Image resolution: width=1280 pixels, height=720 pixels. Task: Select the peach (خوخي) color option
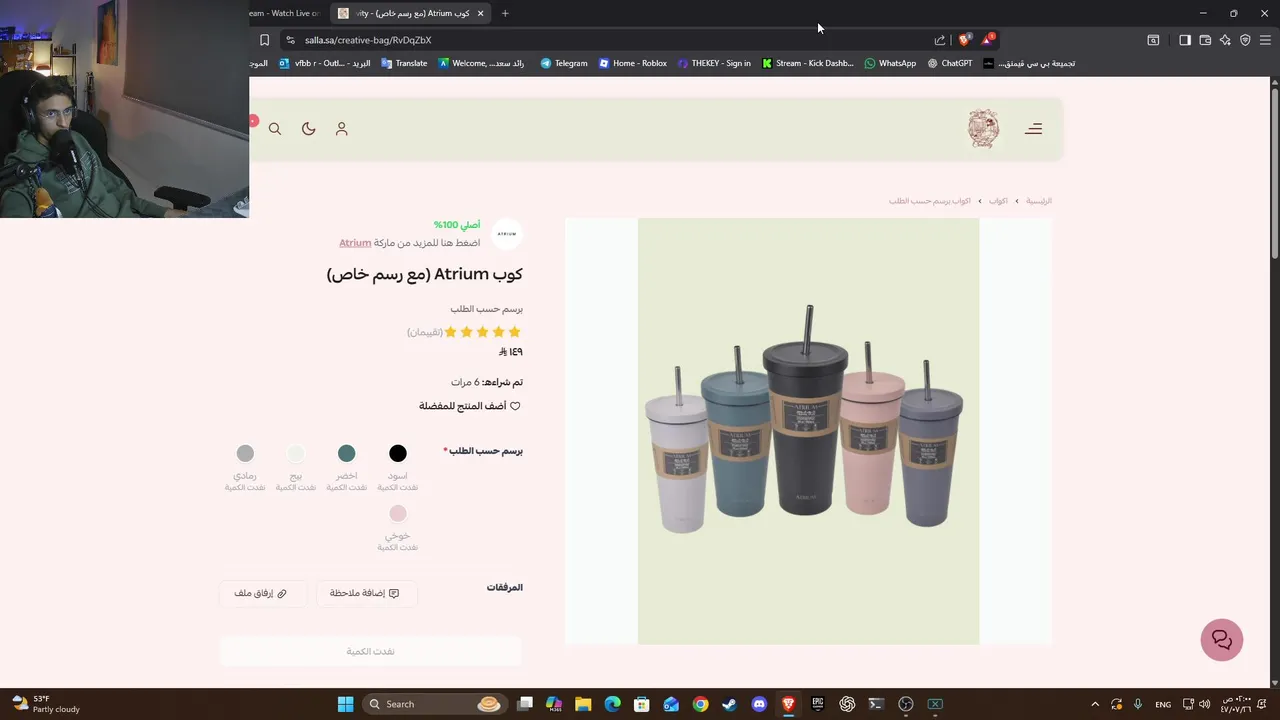[x=398, y=514]
